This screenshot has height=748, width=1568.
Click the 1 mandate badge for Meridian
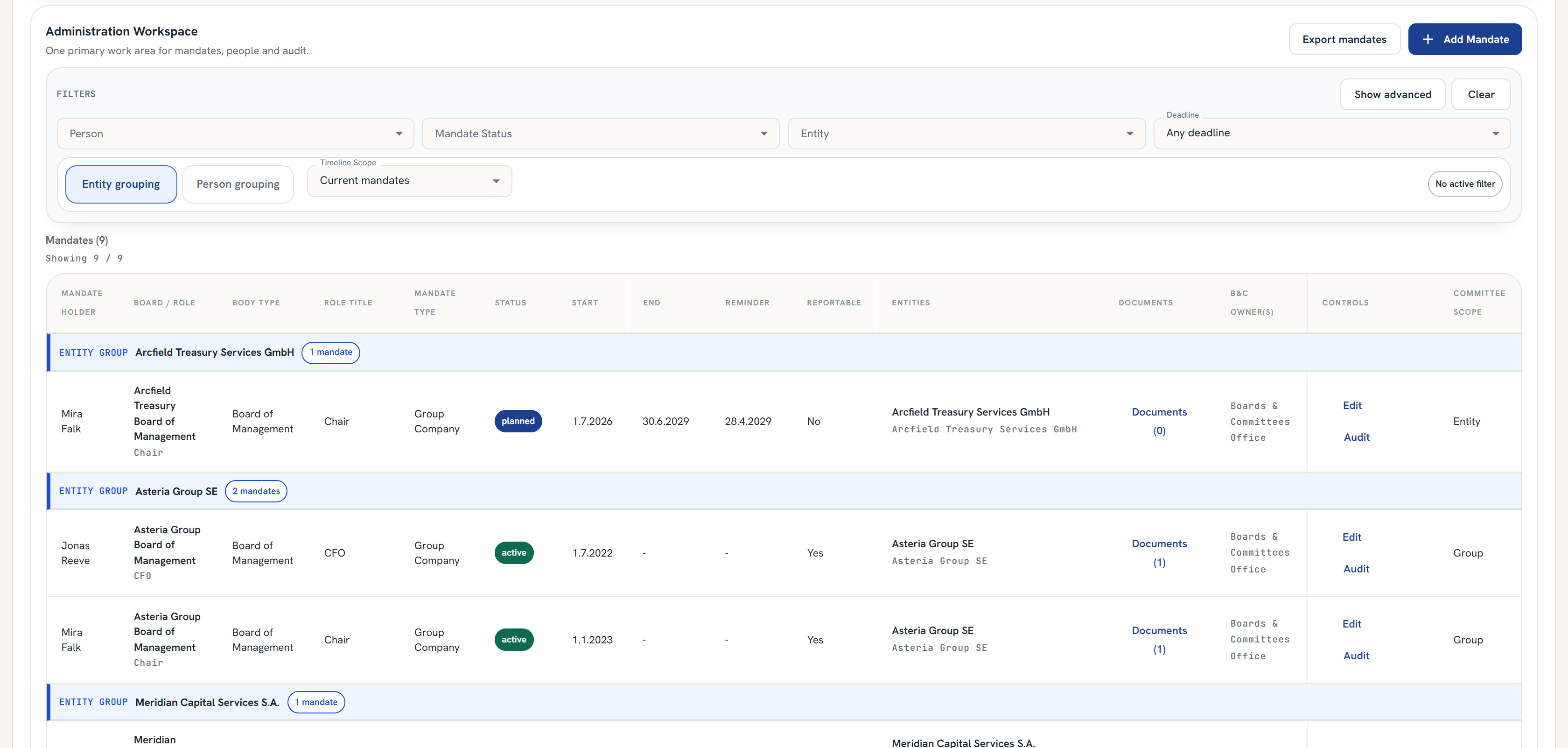[x=316, y=702]
